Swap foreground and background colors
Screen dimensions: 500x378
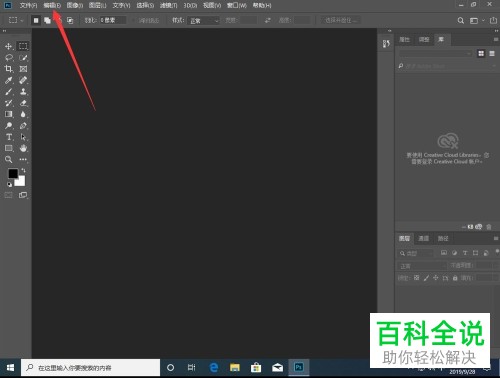pyautogui.click(x=23, y=170)
